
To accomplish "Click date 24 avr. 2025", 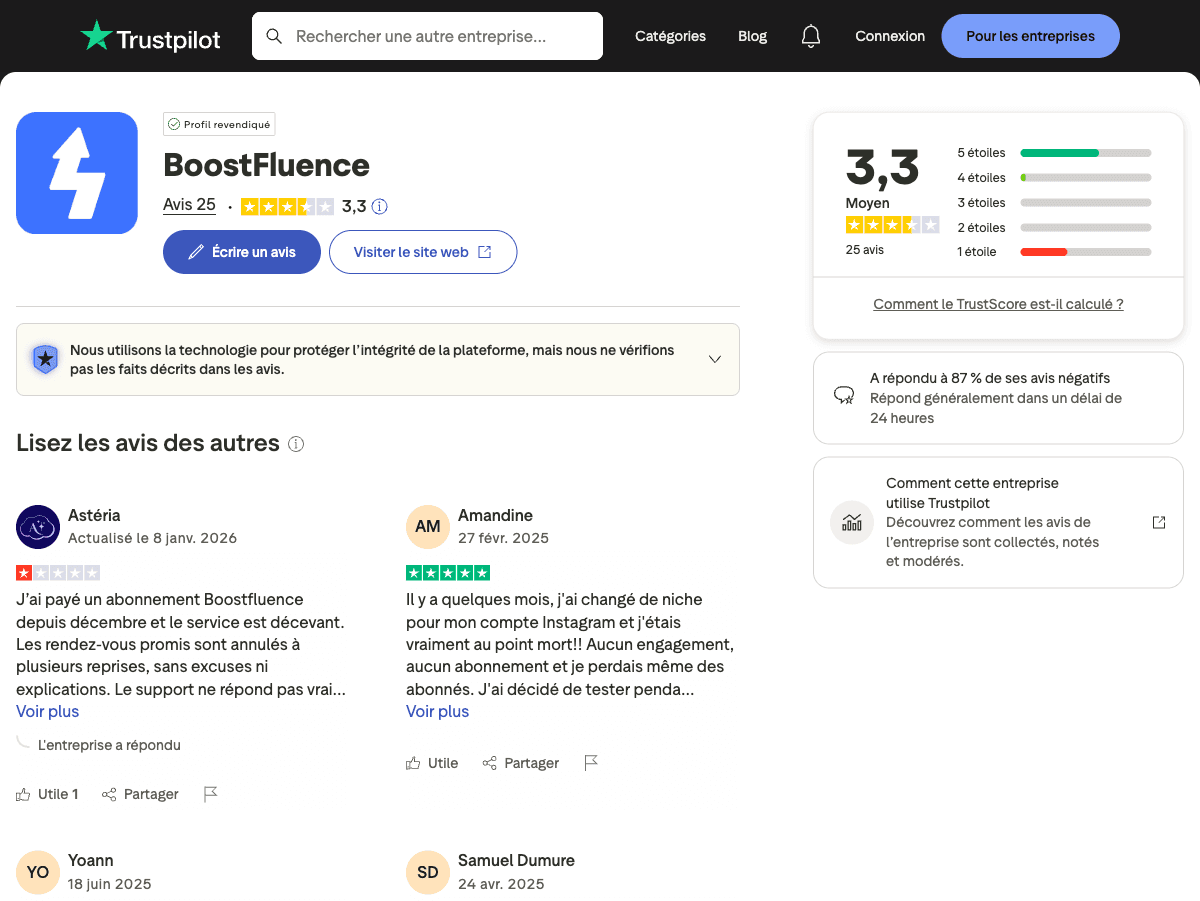I will (x=501, y=884).
